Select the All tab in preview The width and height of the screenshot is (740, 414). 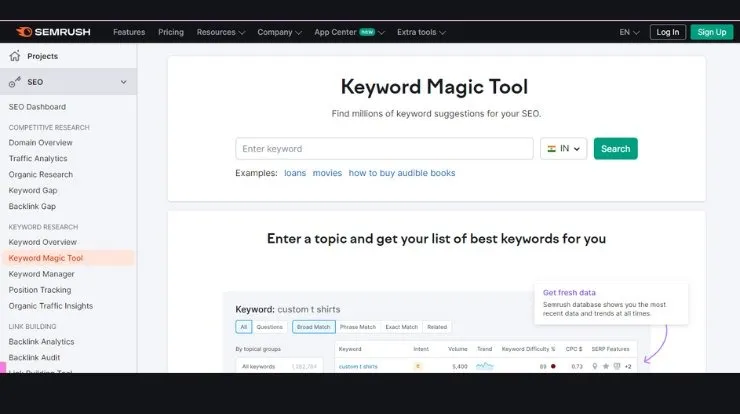tap(244, 327)
